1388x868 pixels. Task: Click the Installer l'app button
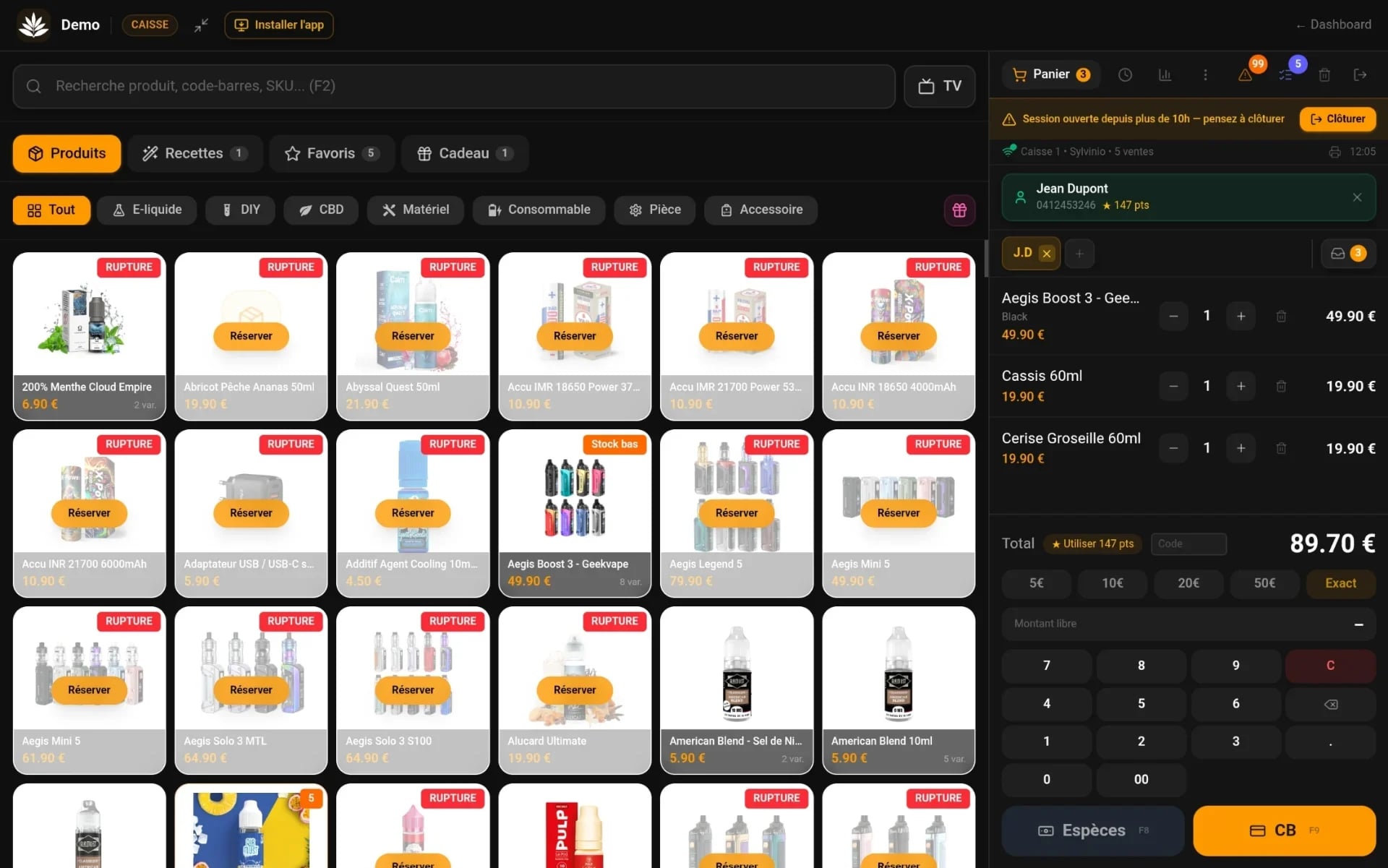click(x=279, y=25)
